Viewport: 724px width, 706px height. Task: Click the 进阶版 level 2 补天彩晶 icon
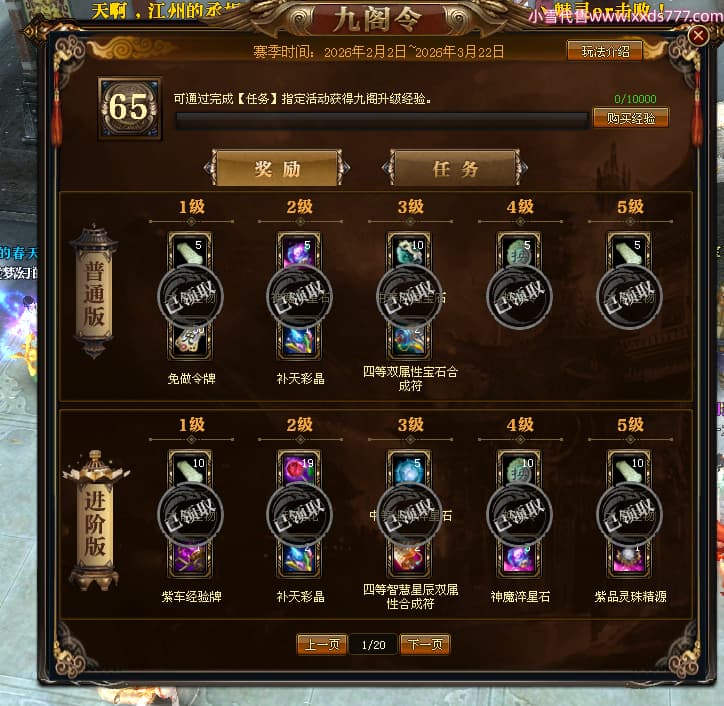coord(300,560)
